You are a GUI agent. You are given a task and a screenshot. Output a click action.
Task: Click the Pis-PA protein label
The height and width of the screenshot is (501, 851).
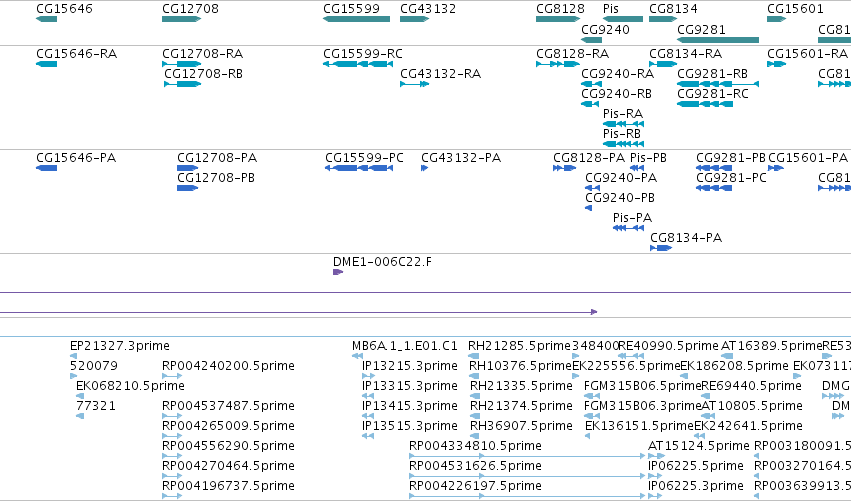(632, 218)
